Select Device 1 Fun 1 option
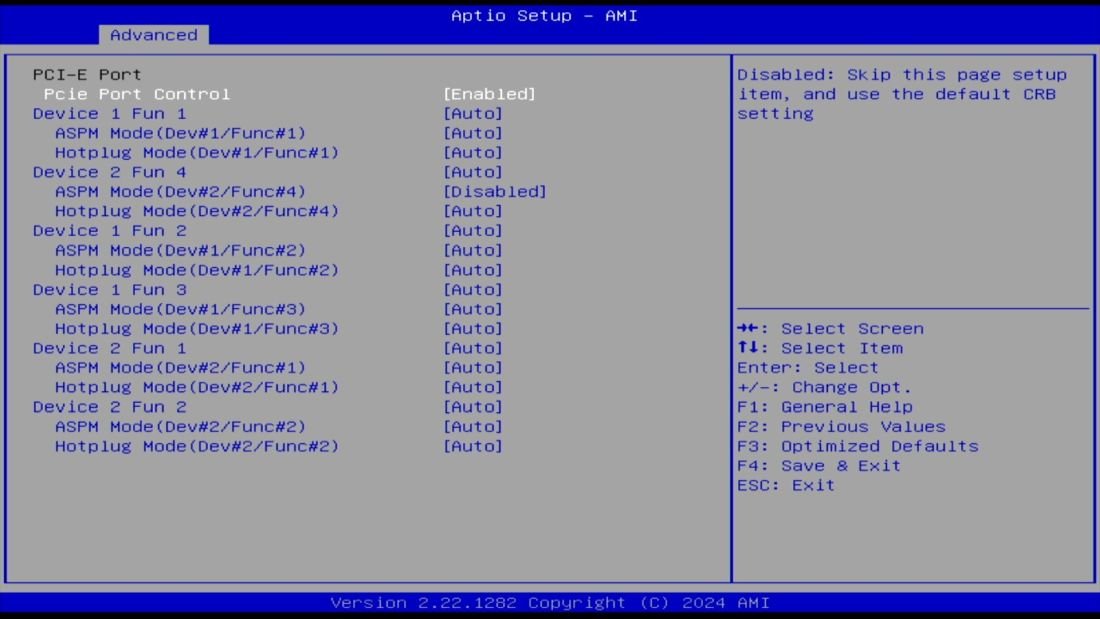This screenshot has height=619, width=1100. tap(109, 114)
